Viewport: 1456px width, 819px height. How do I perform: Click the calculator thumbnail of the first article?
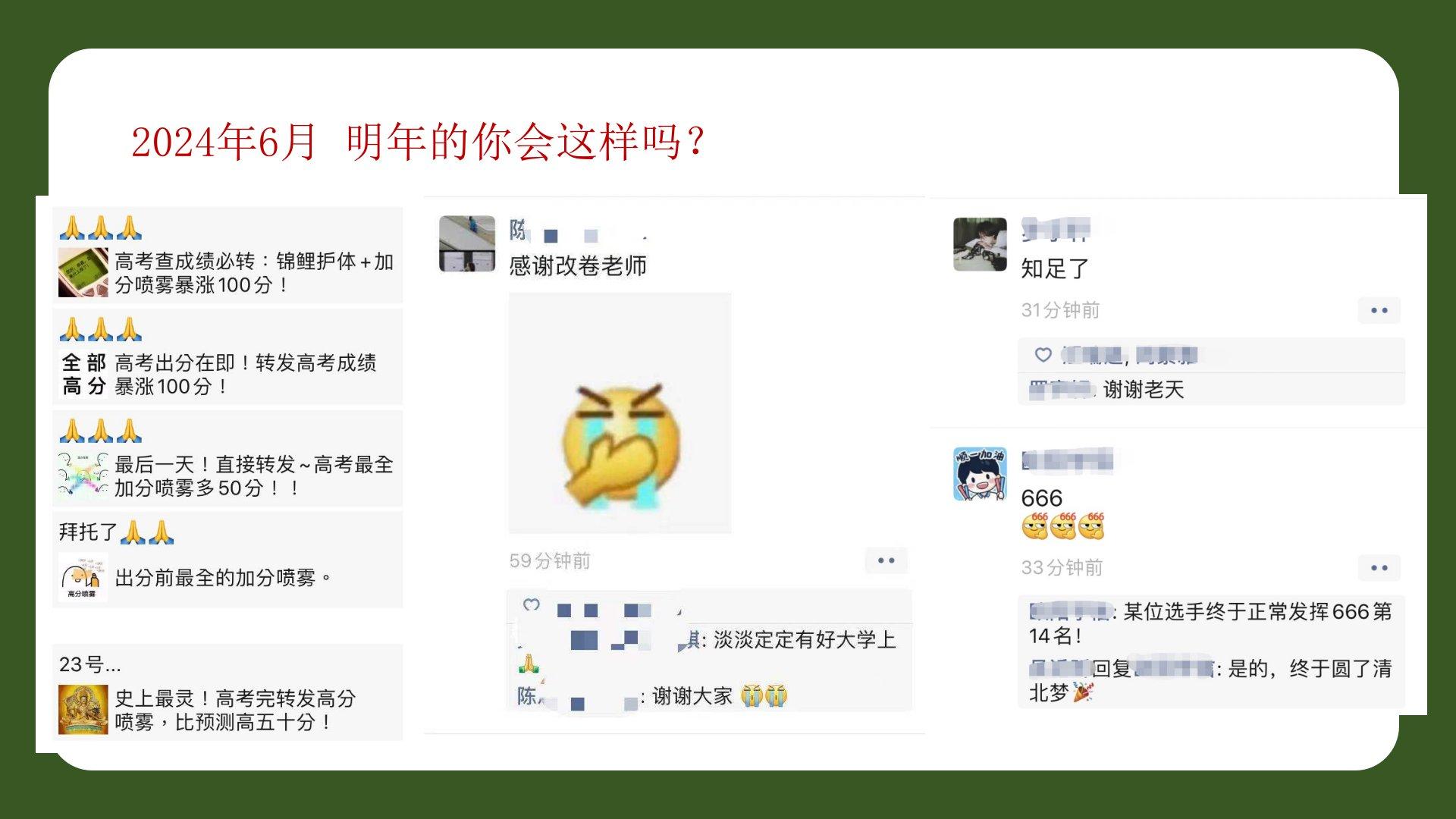coord(83,272)
